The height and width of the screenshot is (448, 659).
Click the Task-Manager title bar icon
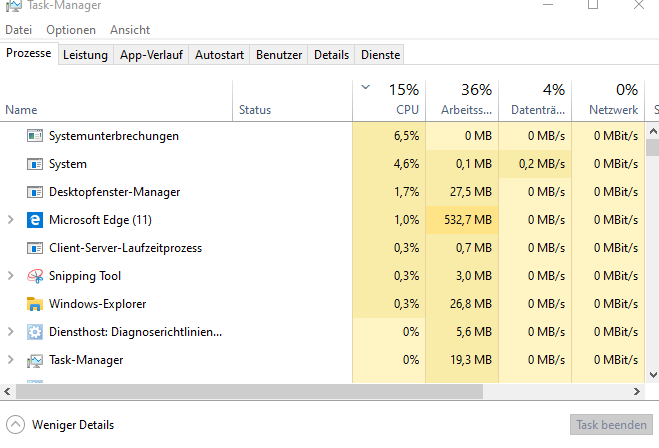[14, 5]
